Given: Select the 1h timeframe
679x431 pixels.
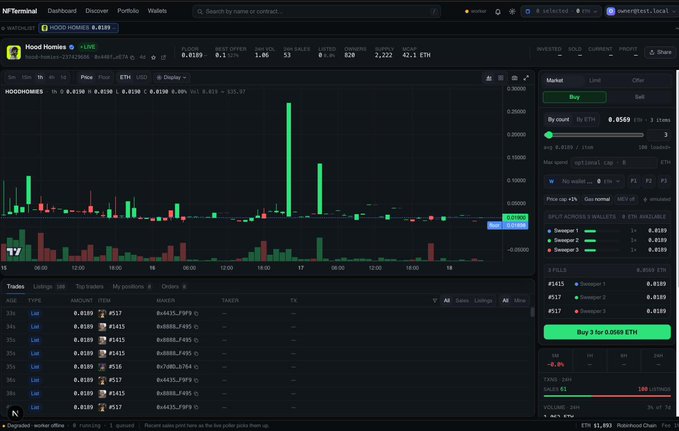Looking at the screenshot, I should [40, 78].
